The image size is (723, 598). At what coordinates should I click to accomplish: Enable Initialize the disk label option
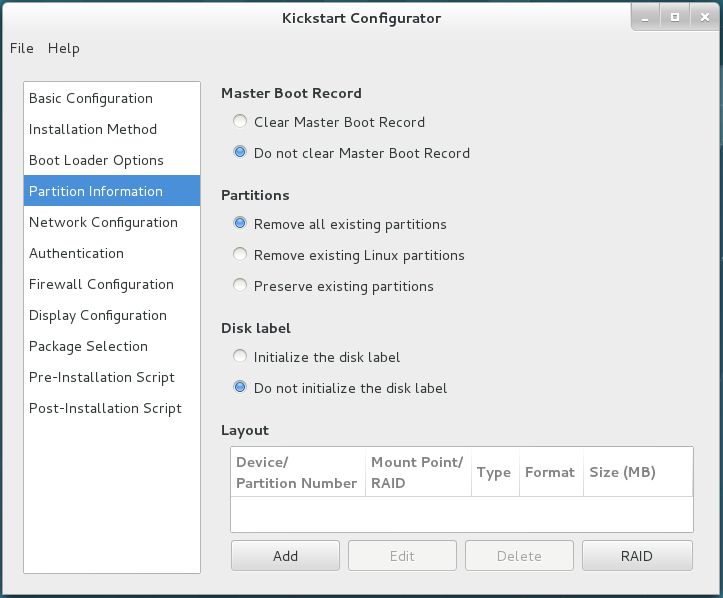pos(240,356)
